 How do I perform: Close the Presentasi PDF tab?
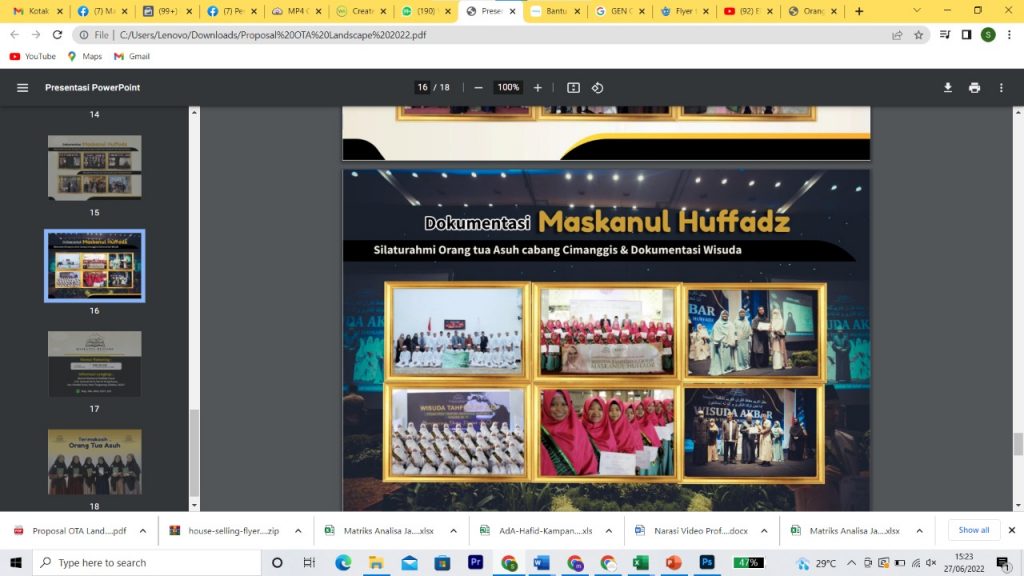[x=512, y=11]
